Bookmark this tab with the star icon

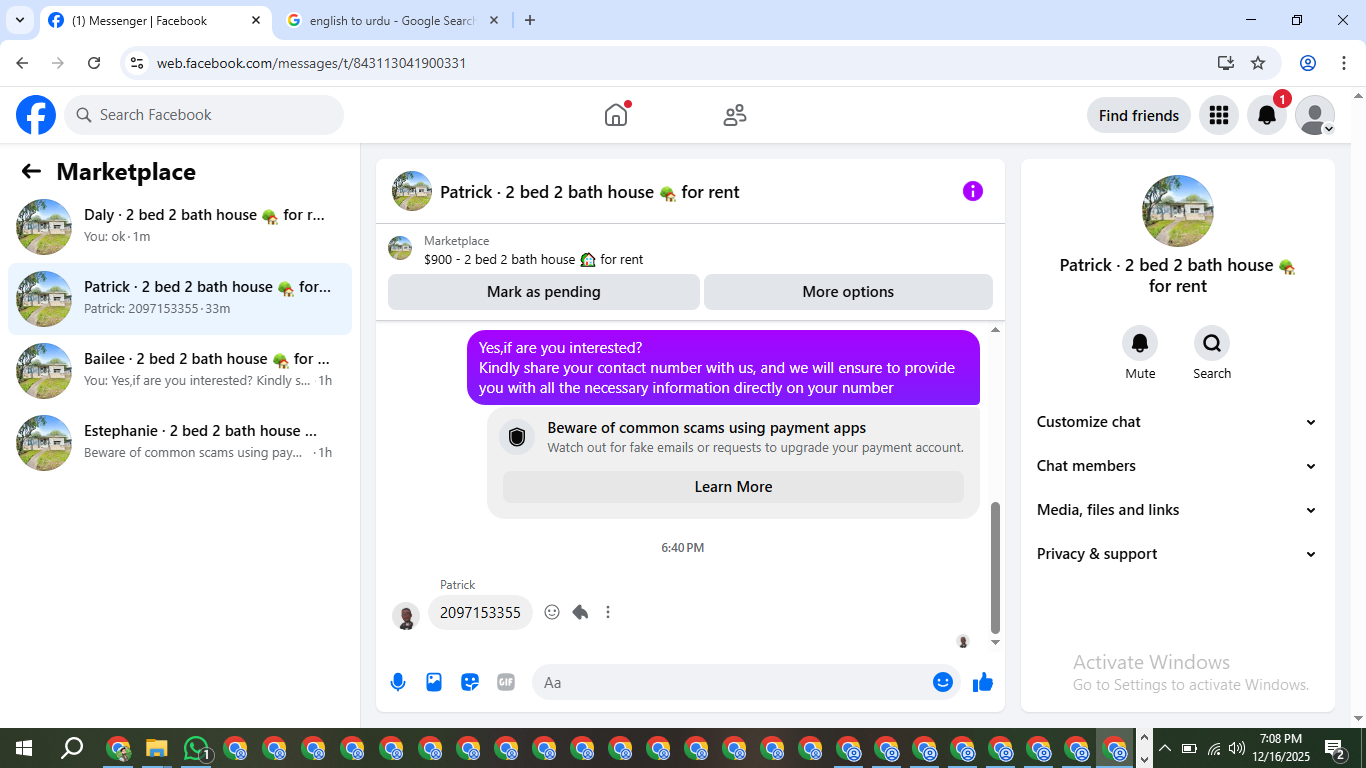(1258, 63)
